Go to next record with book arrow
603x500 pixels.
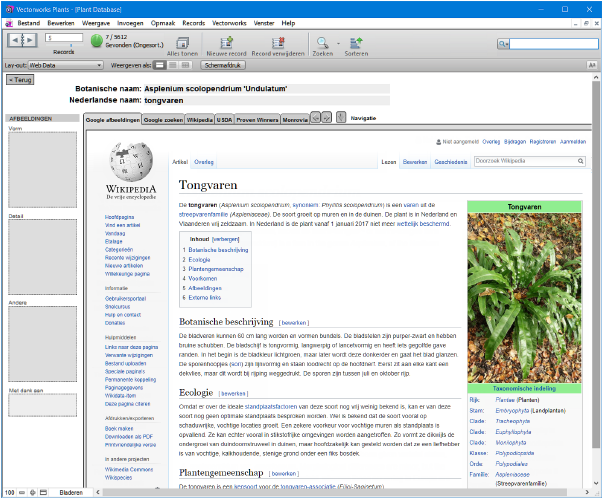tap(30, 40)
